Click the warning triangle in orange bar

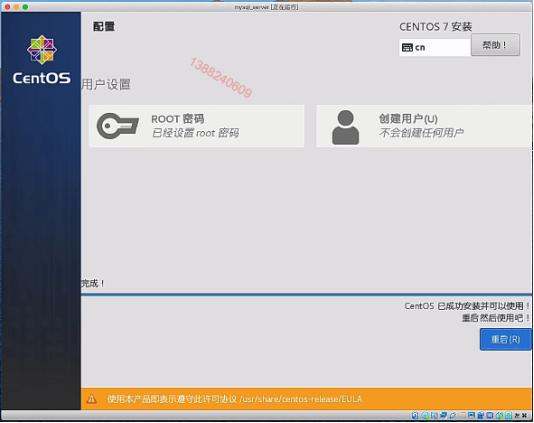[x=91, y=399]
